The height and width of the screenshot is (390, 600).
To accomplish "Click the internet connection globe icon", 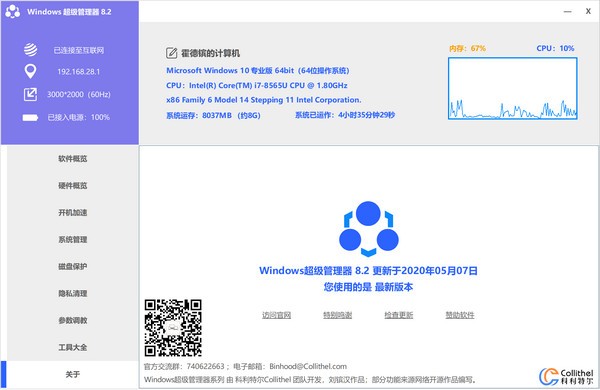I will 31,50.
